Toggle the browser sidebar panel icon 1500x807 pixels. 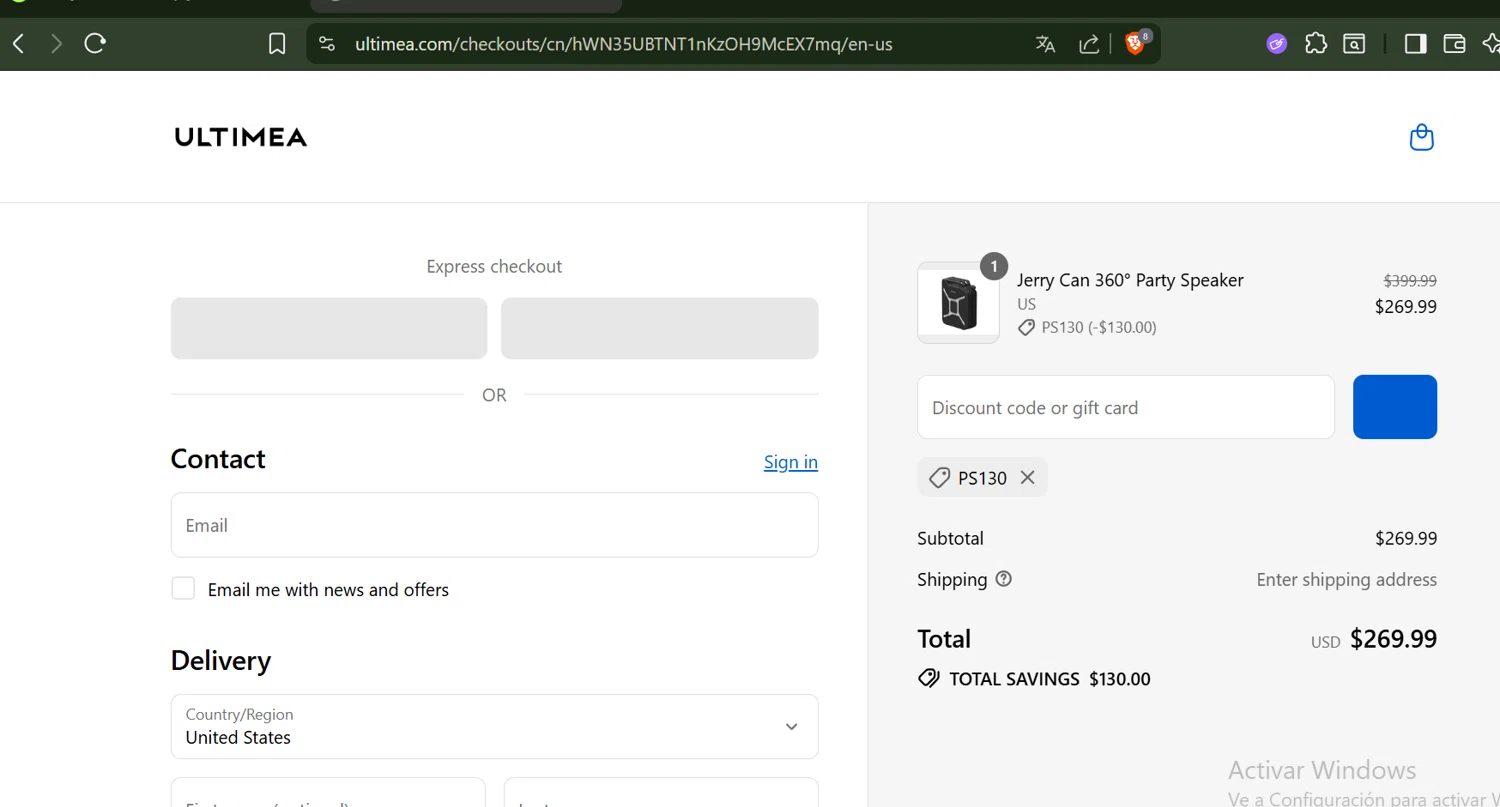1415,43
